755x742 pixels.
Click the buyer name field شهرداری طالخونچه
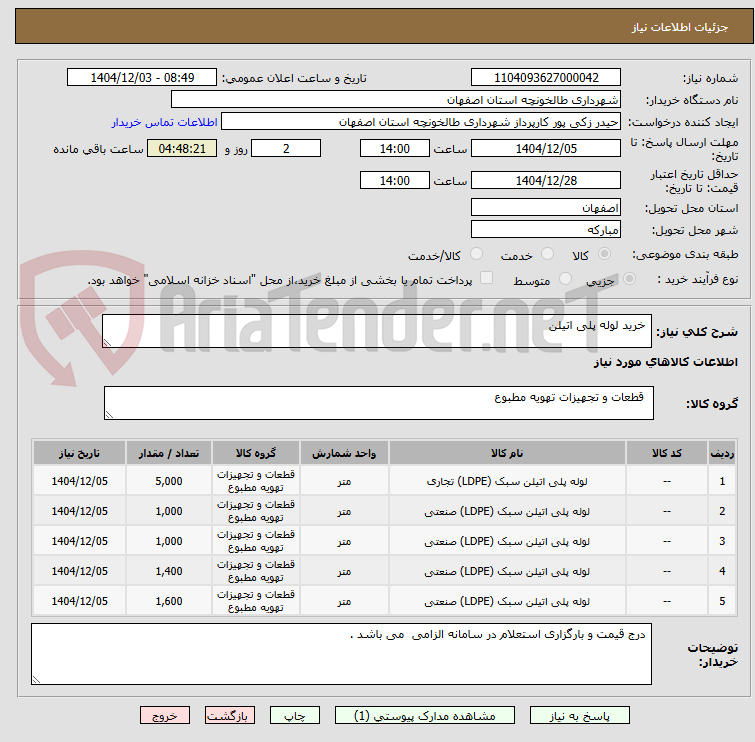coord(395,100)
